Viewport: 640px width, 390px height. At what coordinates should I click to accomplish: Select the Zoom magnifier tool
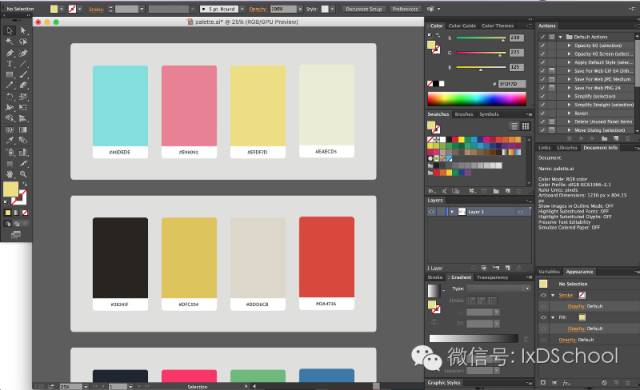[x=23, y=174]
